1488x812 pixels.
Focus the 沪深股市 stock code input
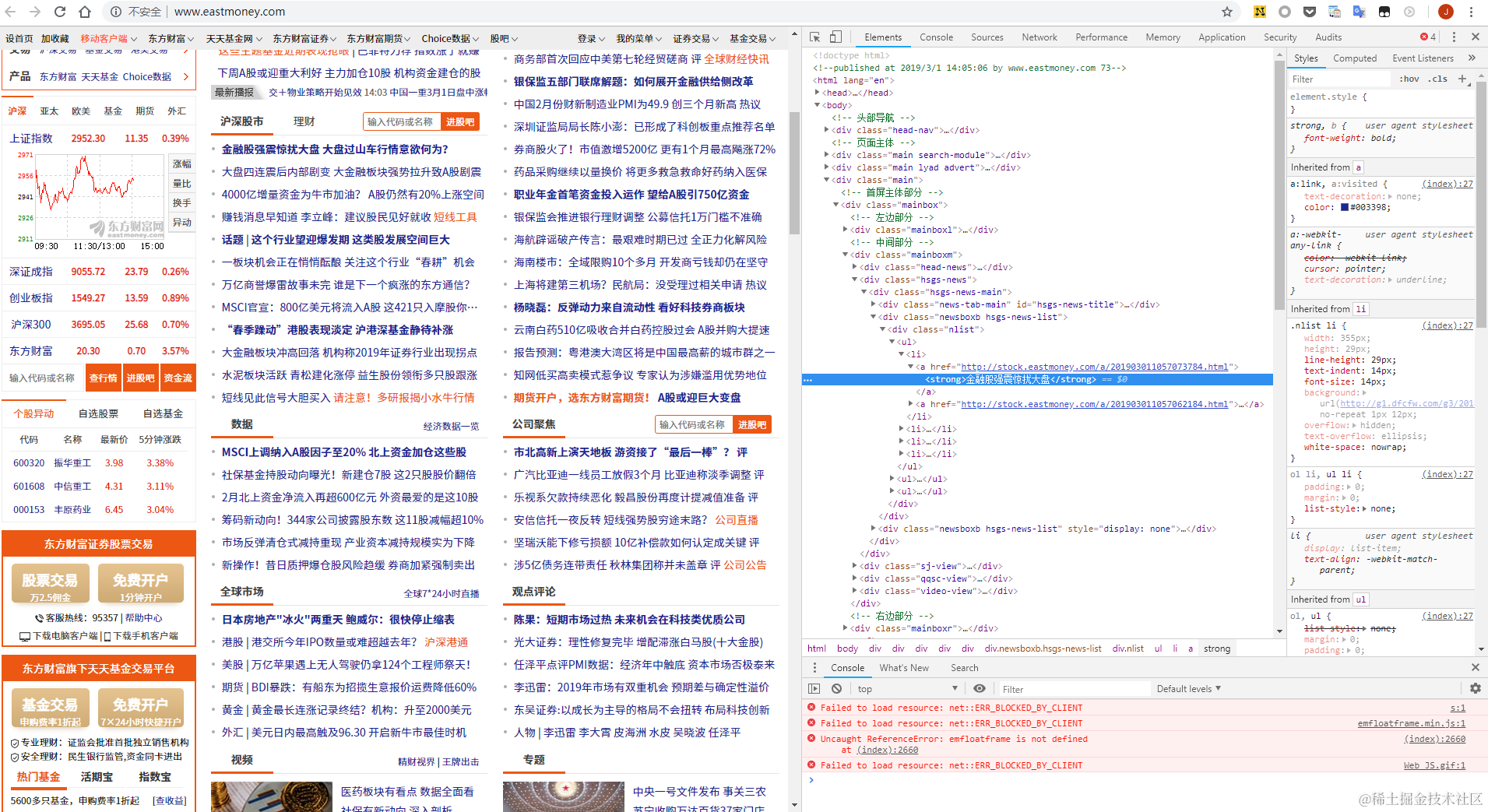pos(402,121)
